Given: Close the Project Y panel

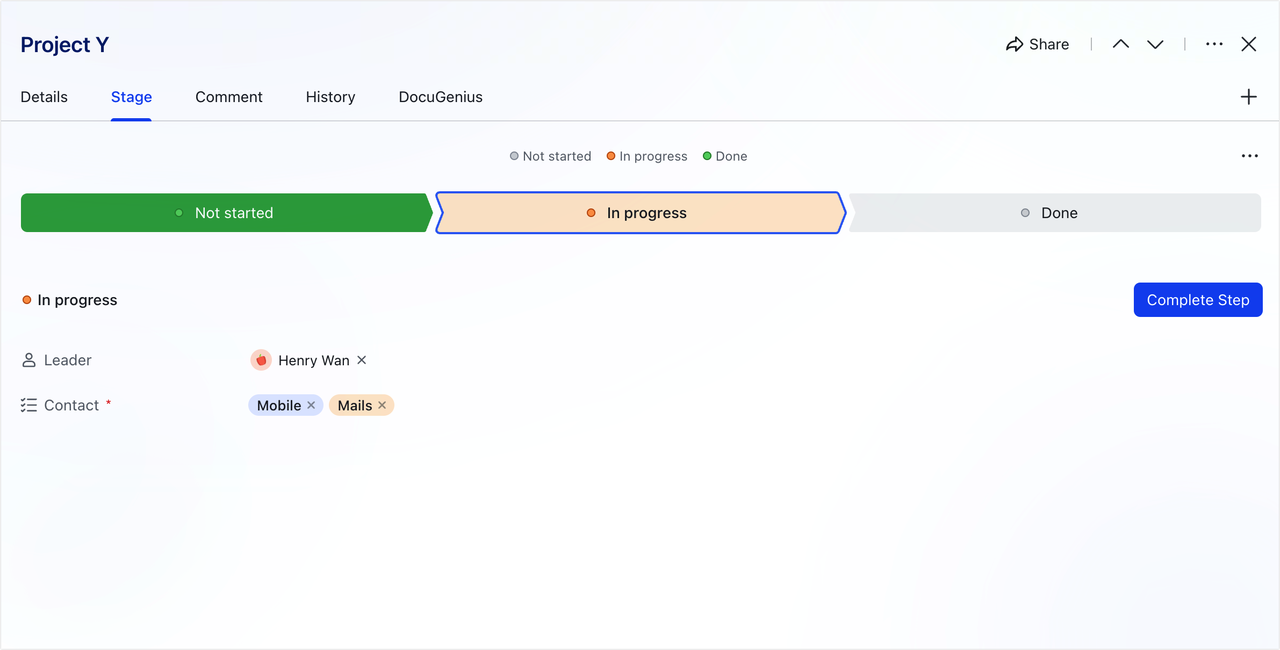Looking at the screenshot, I should (x=1249, y=44).
